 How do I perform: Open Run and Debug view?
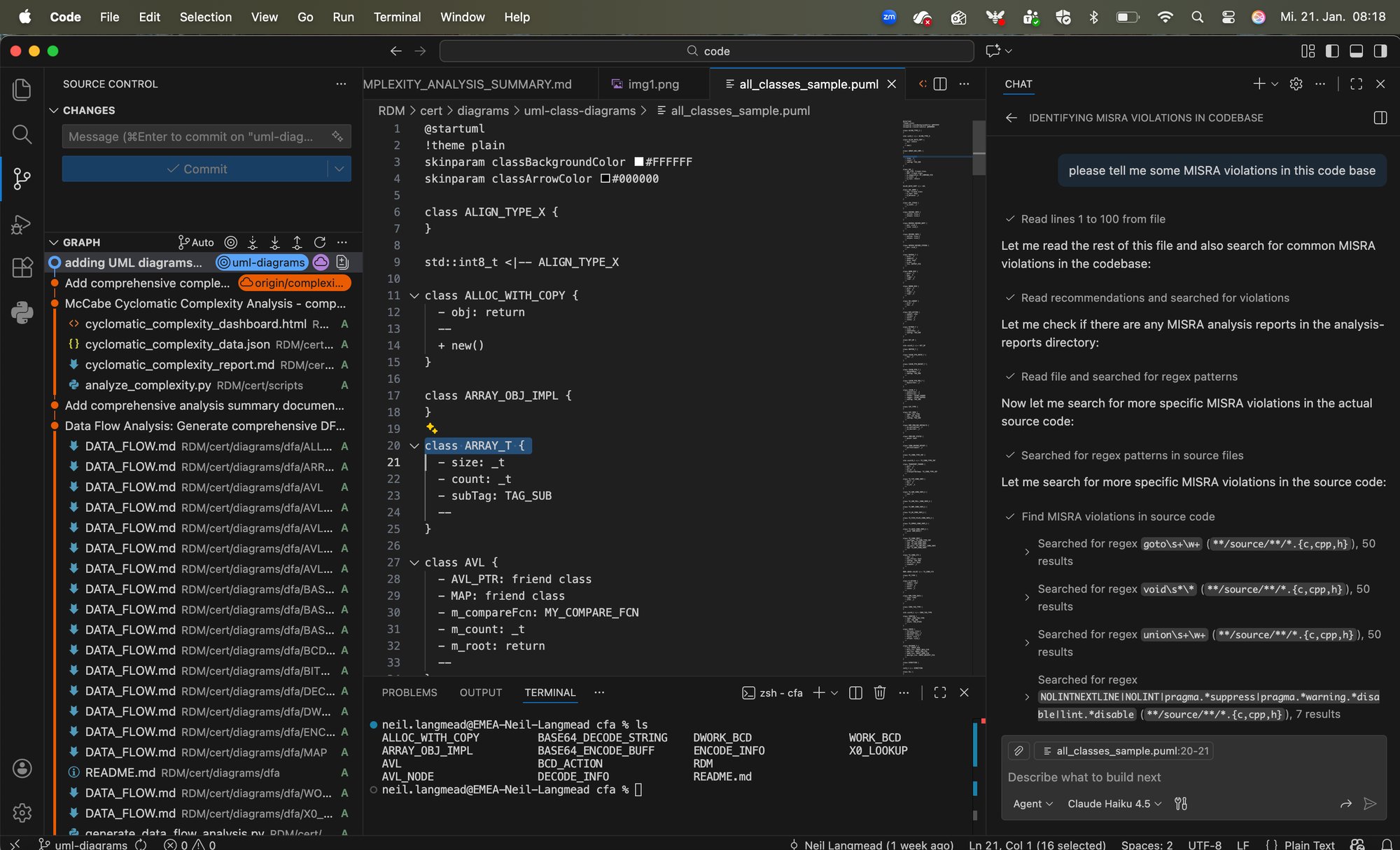point(22,224)
